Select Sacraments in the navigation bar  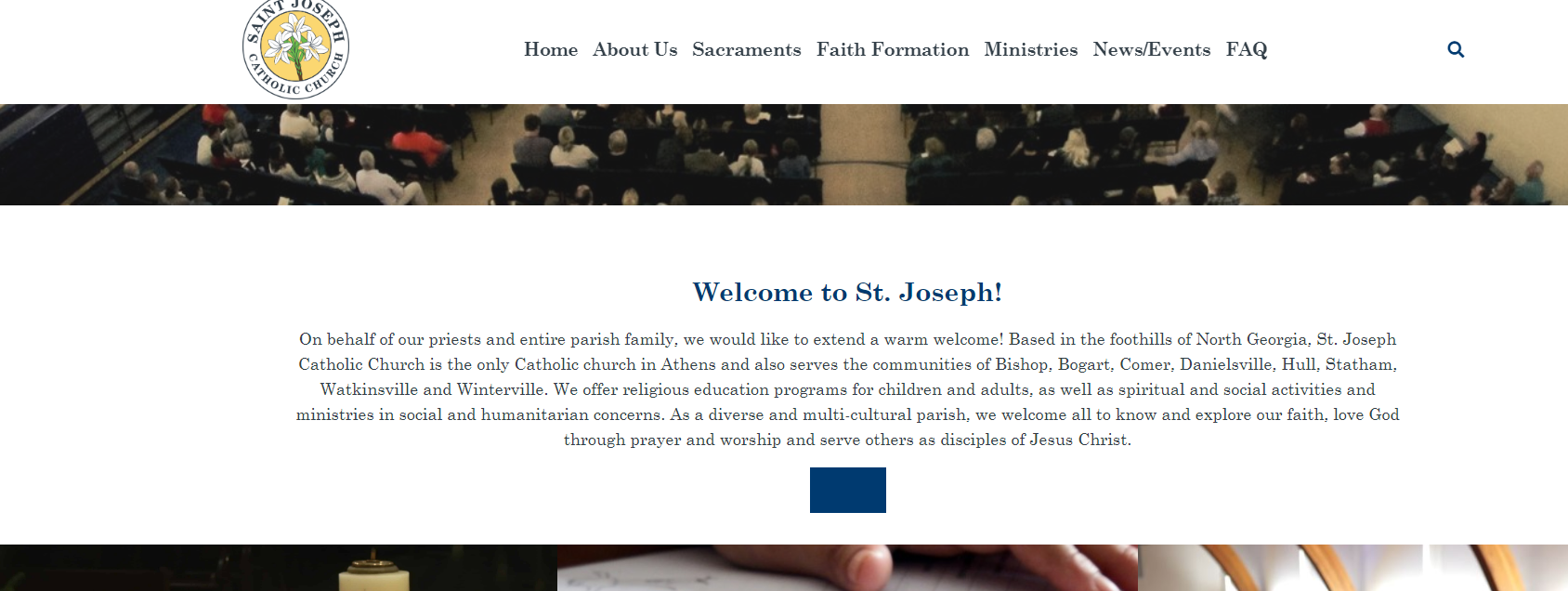[747, 49]
